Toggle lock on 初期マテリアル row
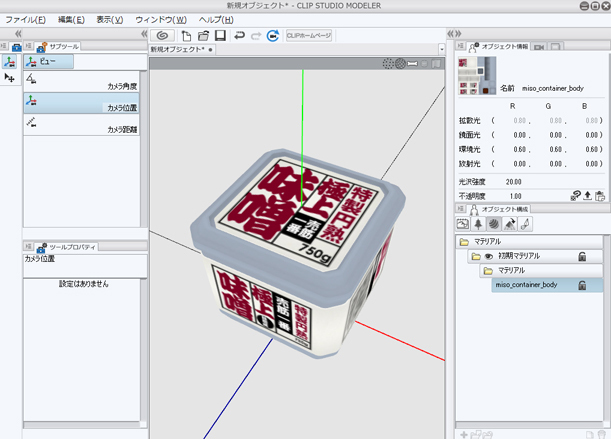The height and width of the screenshot is (439, 611). (582, 256)
